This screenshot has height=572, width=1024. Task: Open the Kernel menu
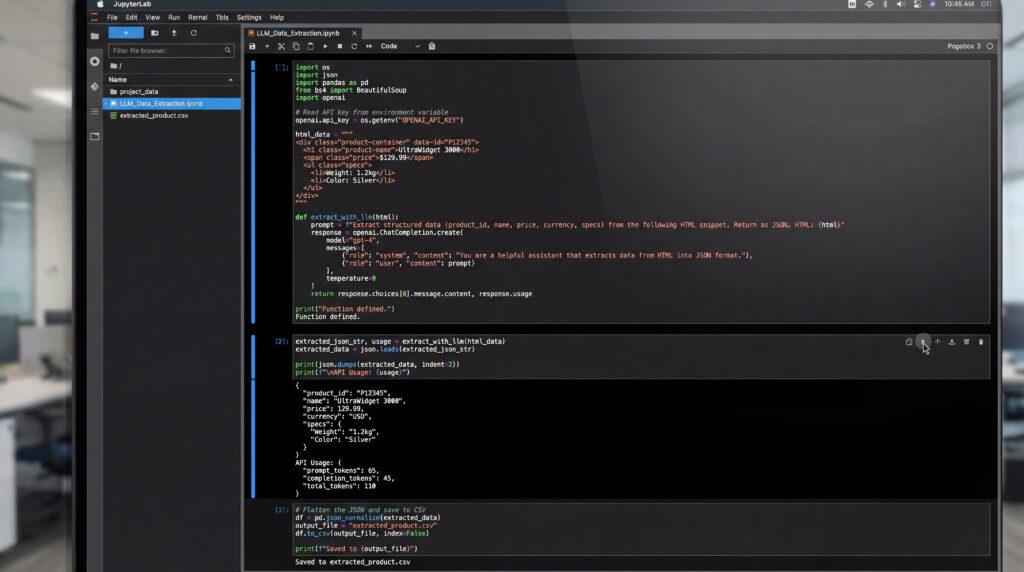[x=197, y=18]
